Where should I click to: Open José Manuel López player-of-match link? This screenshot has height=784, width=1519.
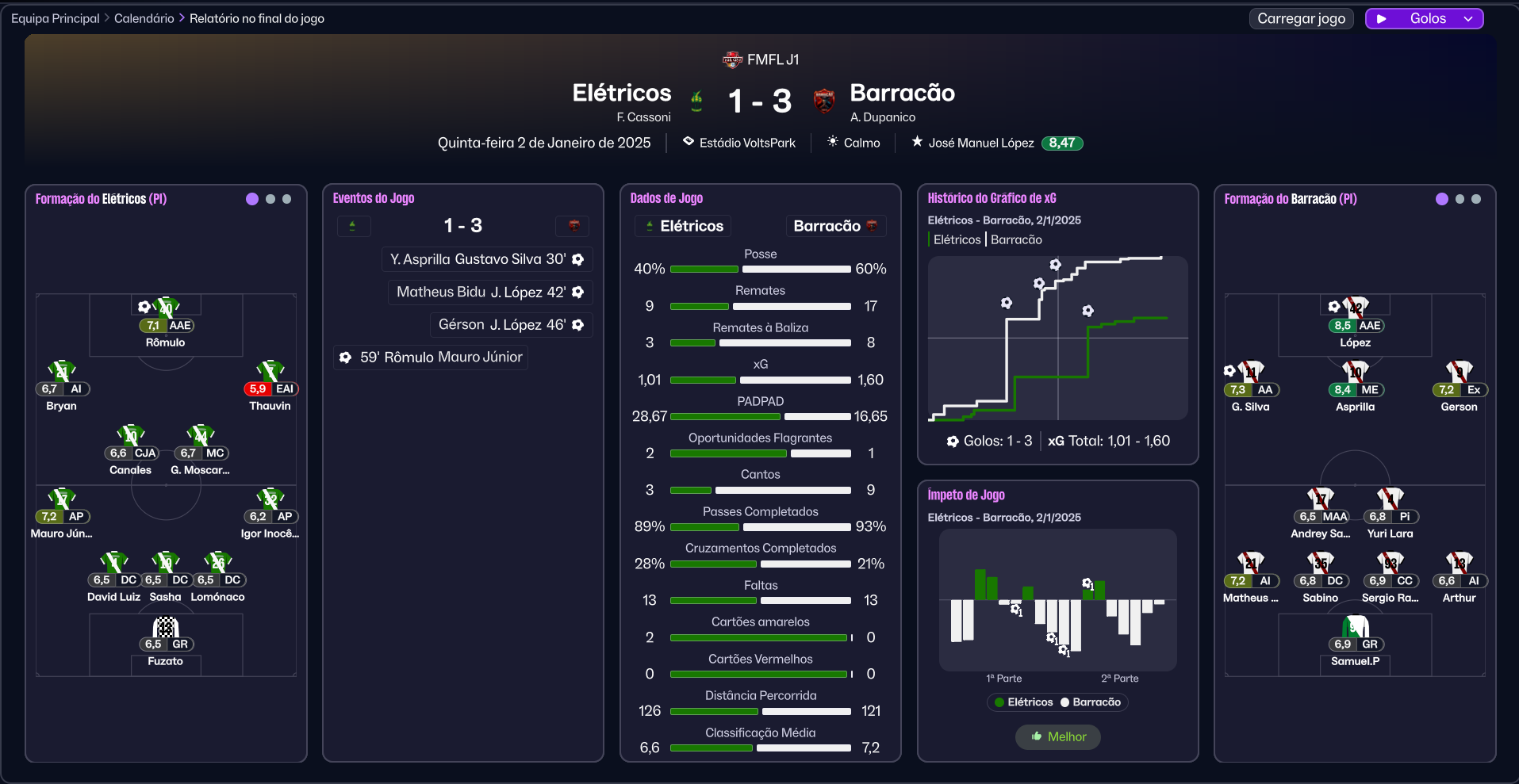pyautogui.click(x=980, y=143)
